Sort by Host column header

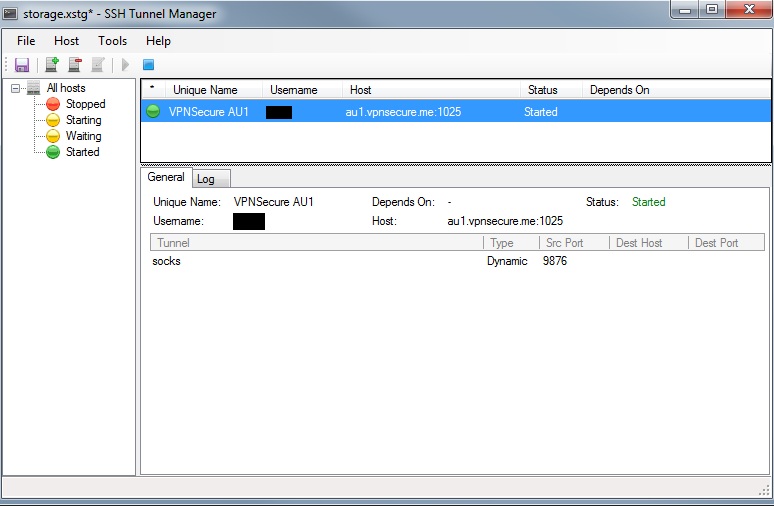431,90
